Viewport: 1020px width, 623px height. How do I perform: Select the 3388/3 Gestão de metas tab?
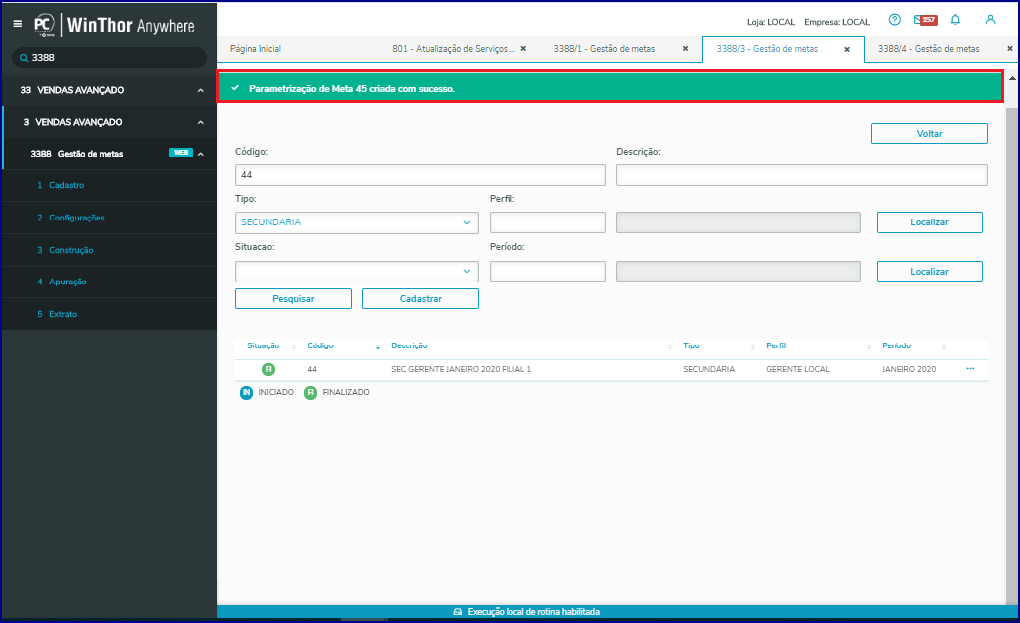767,49
